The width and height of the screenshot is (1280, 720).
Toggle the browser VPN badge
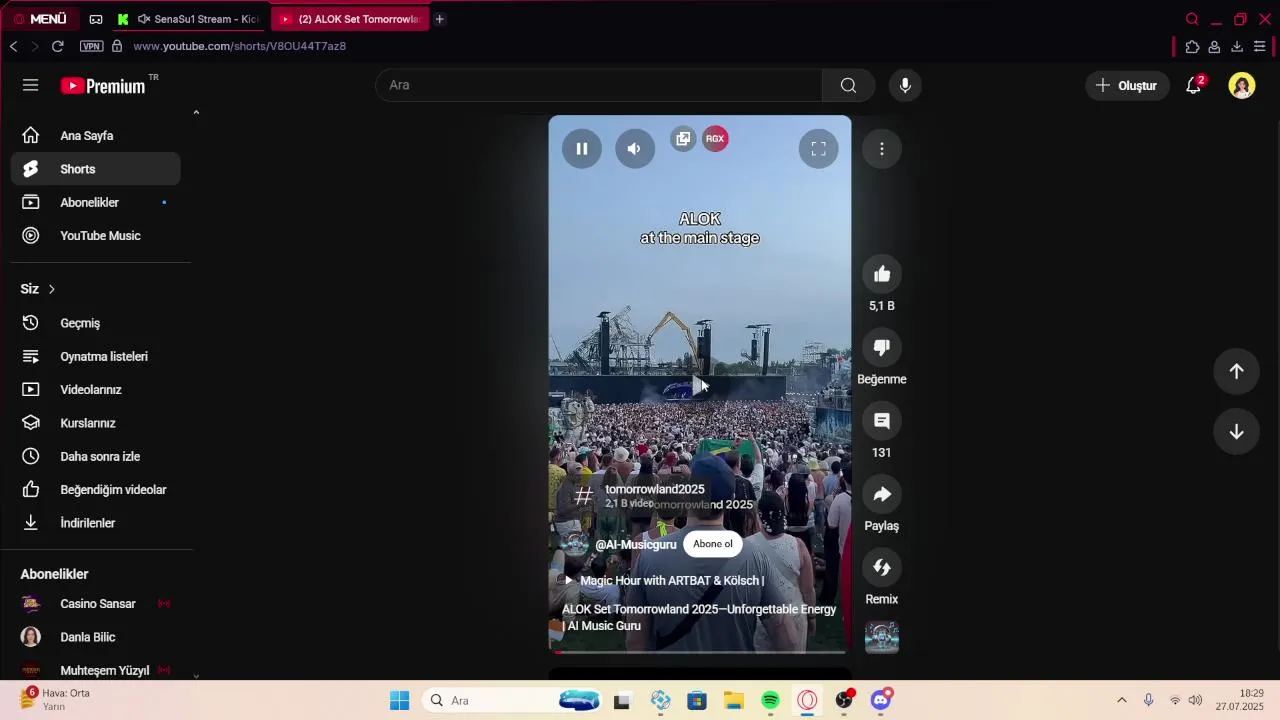click(x=91, y=46)
